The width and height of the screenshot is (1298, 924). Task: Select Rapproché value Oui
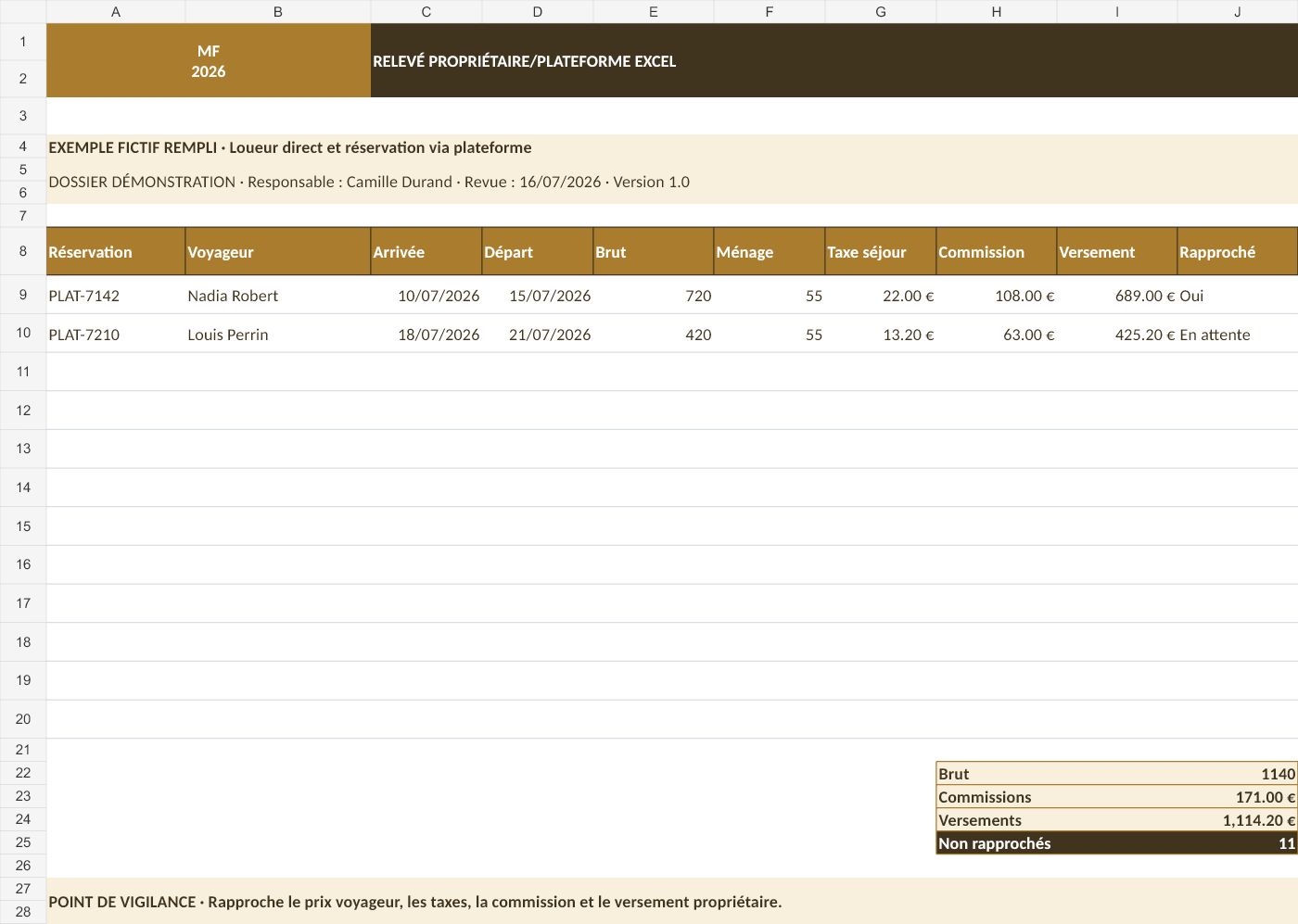pyautogui.click(x=1238, y=296)
